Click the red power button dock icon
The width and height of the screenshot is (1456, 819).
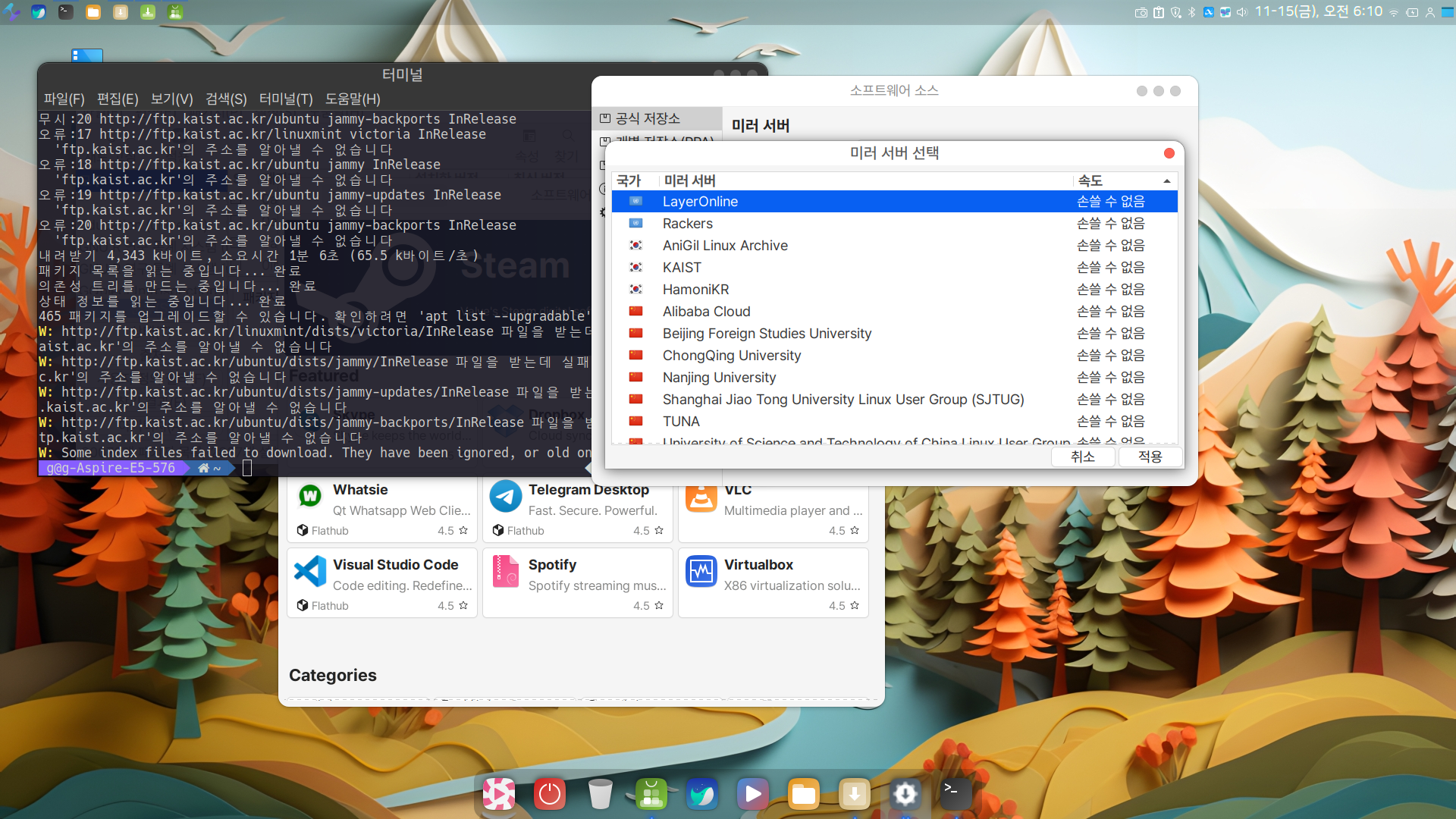[550, 794]
